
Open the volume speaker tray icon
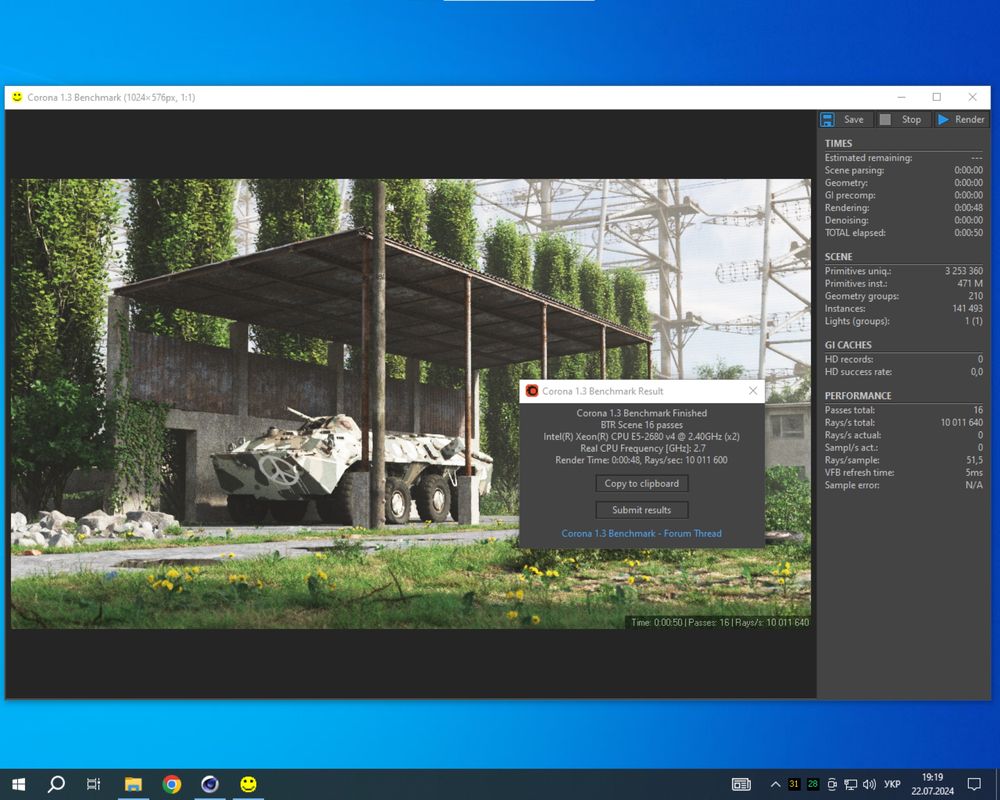(x=869, y=784)
